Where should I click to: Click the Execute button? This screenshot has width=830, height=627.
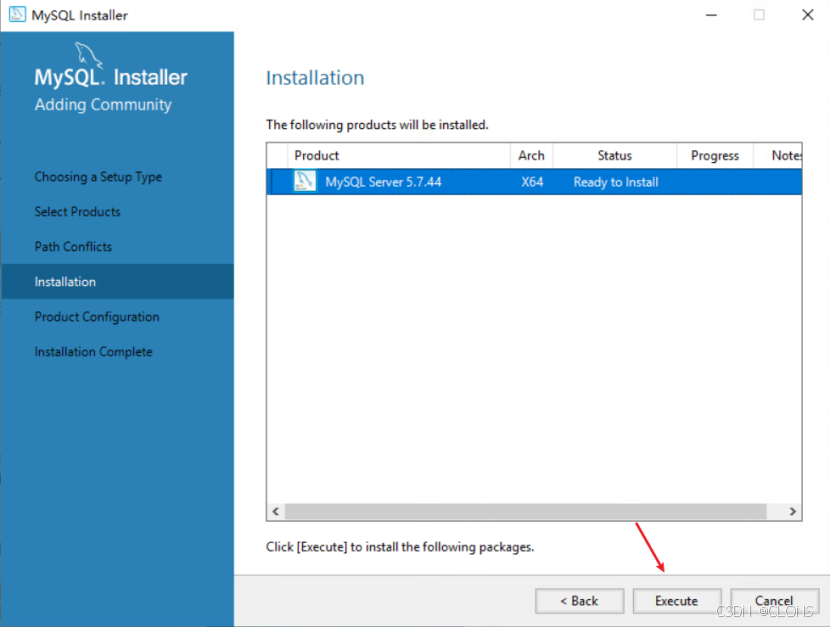tap(677, 601)
